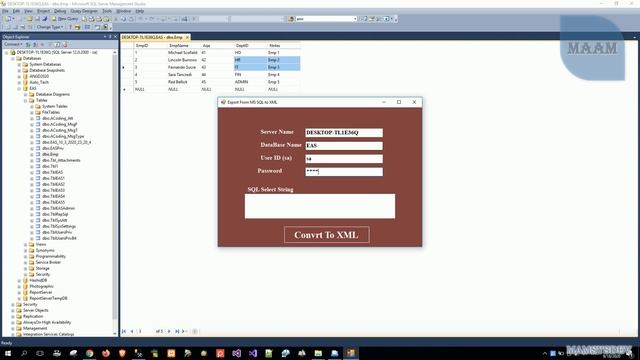Select the dbo.Tbl_Attachments table

[61, 160]
